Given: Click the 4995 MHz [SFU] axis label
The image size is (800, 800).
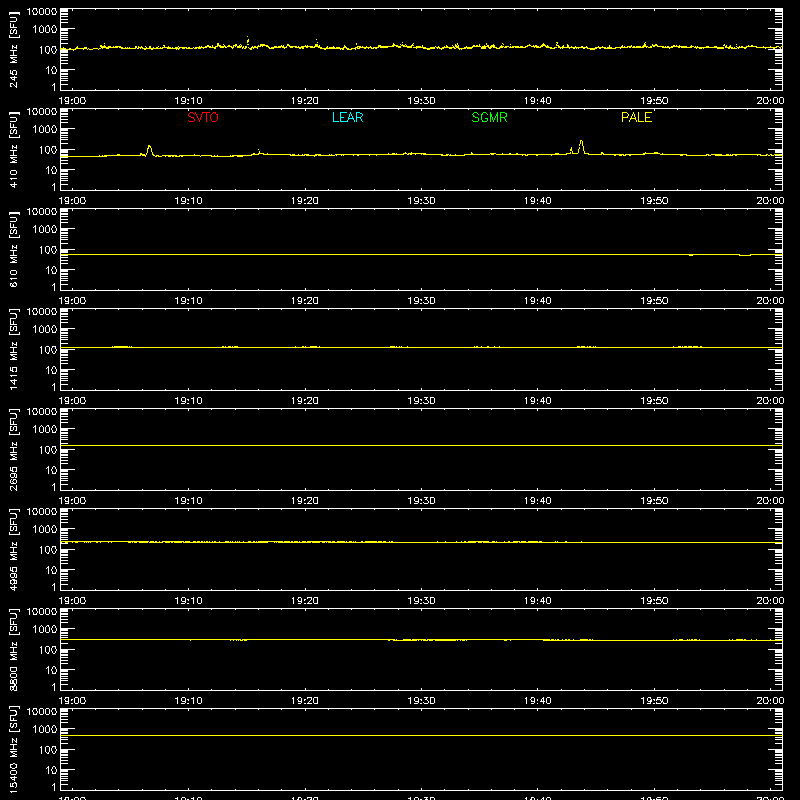Looking at the screenshot, I should pos(14,550).
